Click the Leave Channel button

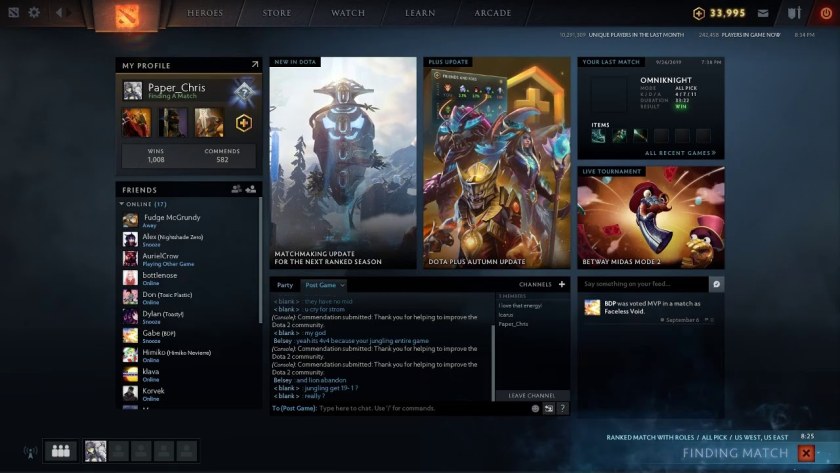click(x=531, y=395)
